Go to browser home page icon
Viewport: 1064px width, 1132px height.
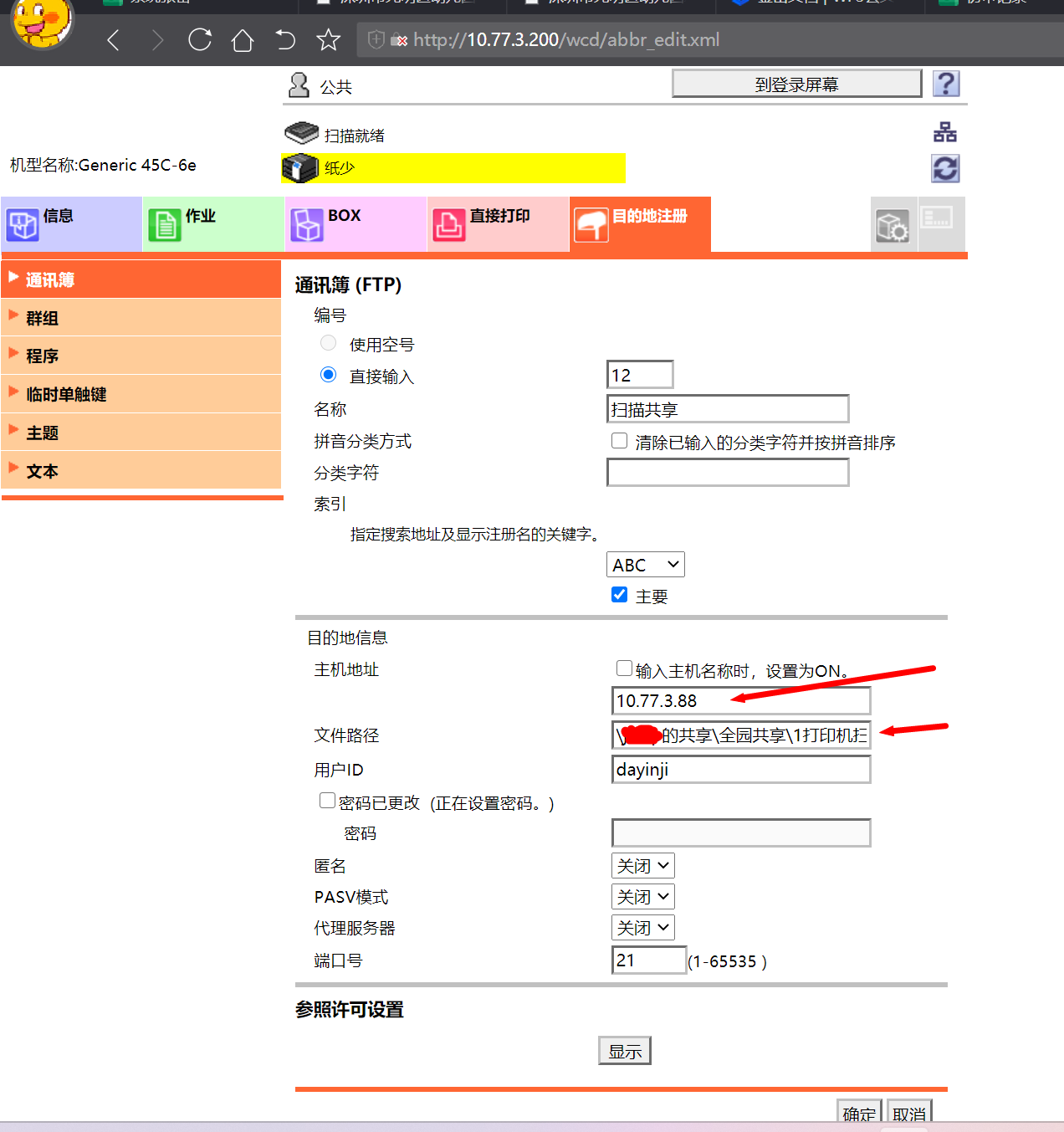243,40
